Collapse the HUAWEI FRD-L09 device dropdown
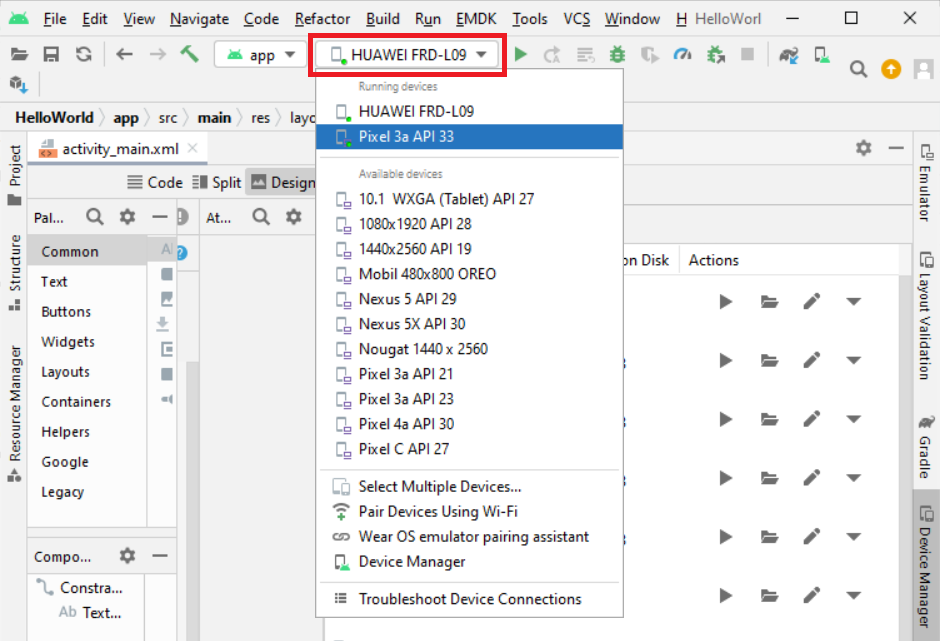940x642 pixels. pos(410,55)
